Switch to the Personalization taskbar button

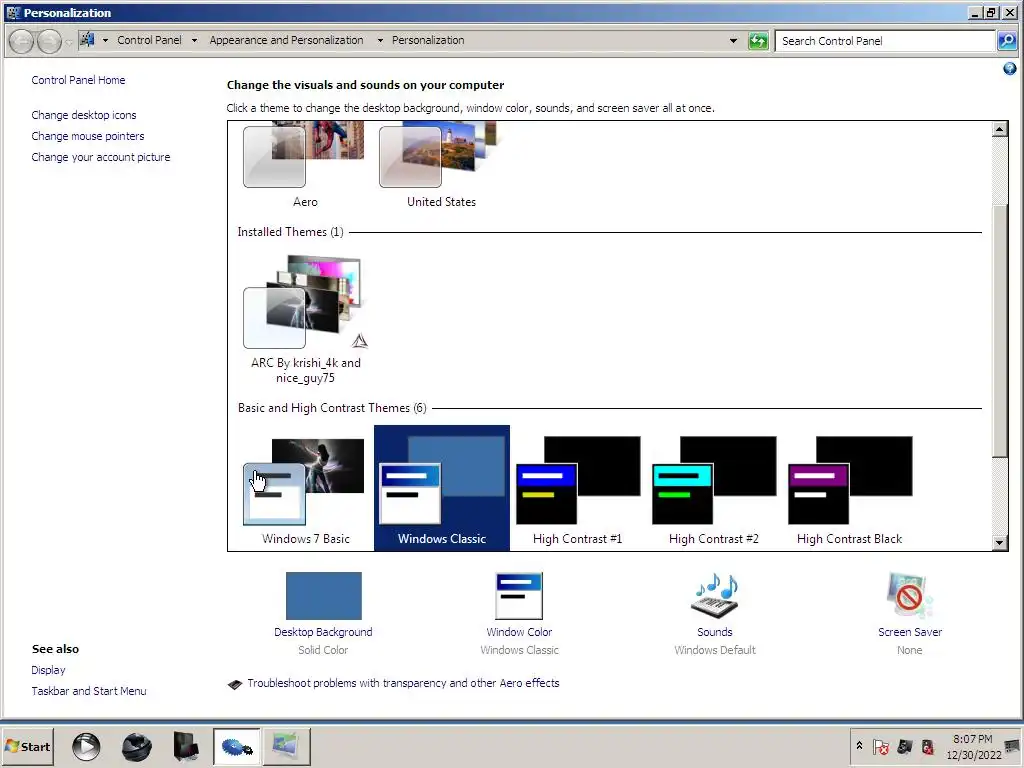pyautogui.click(x=285, y=746)
